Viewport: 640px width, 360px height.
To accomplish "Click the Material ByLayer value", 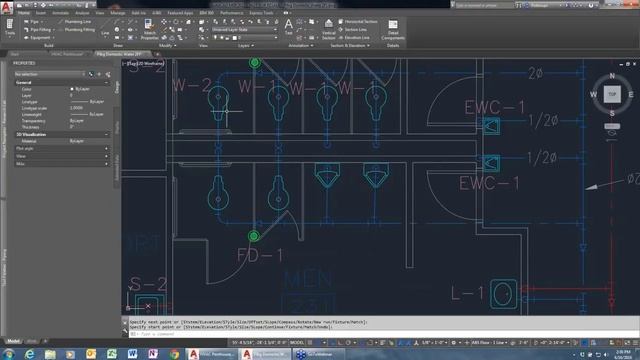I will tap(76, 141).
